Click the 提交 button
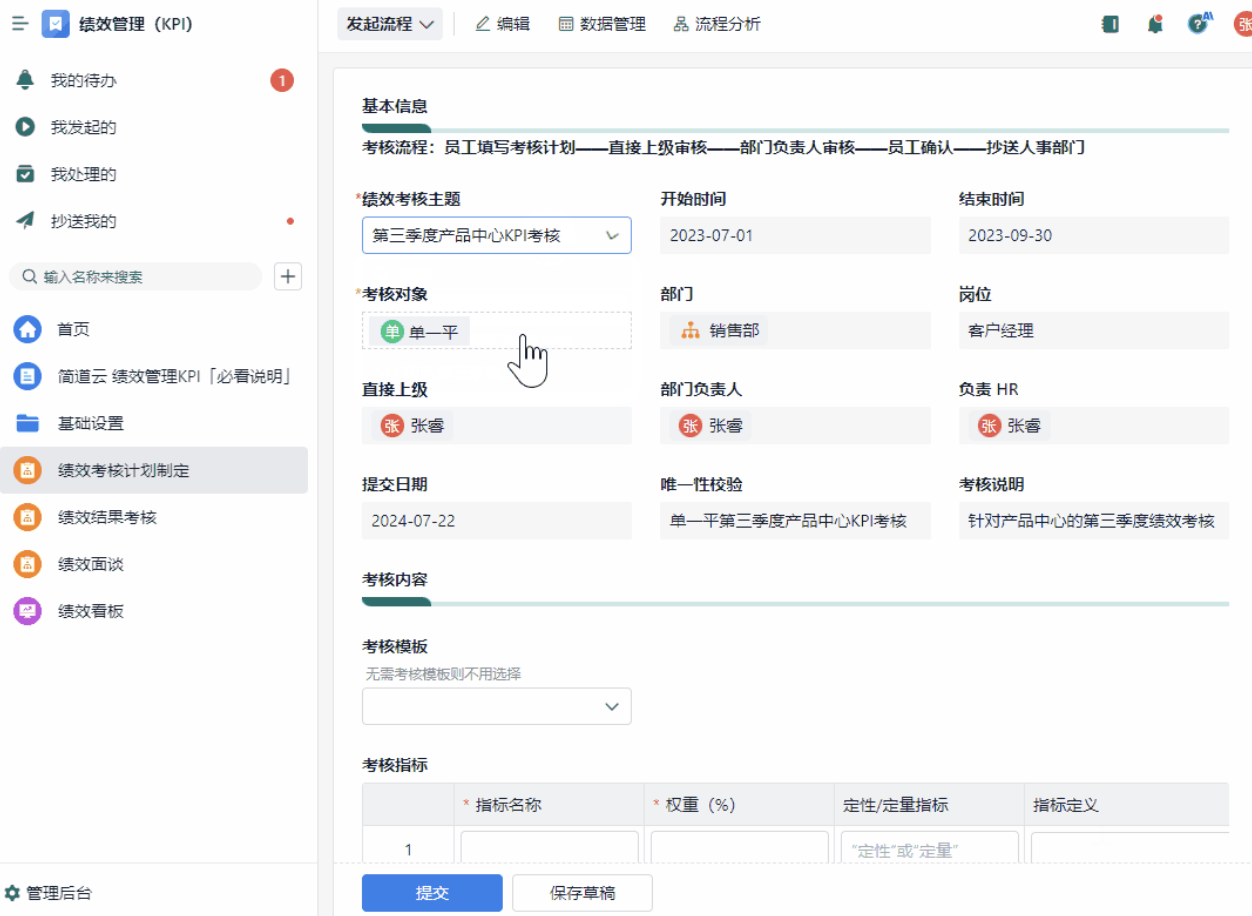The image size is (1252, 916). (432, 893)
